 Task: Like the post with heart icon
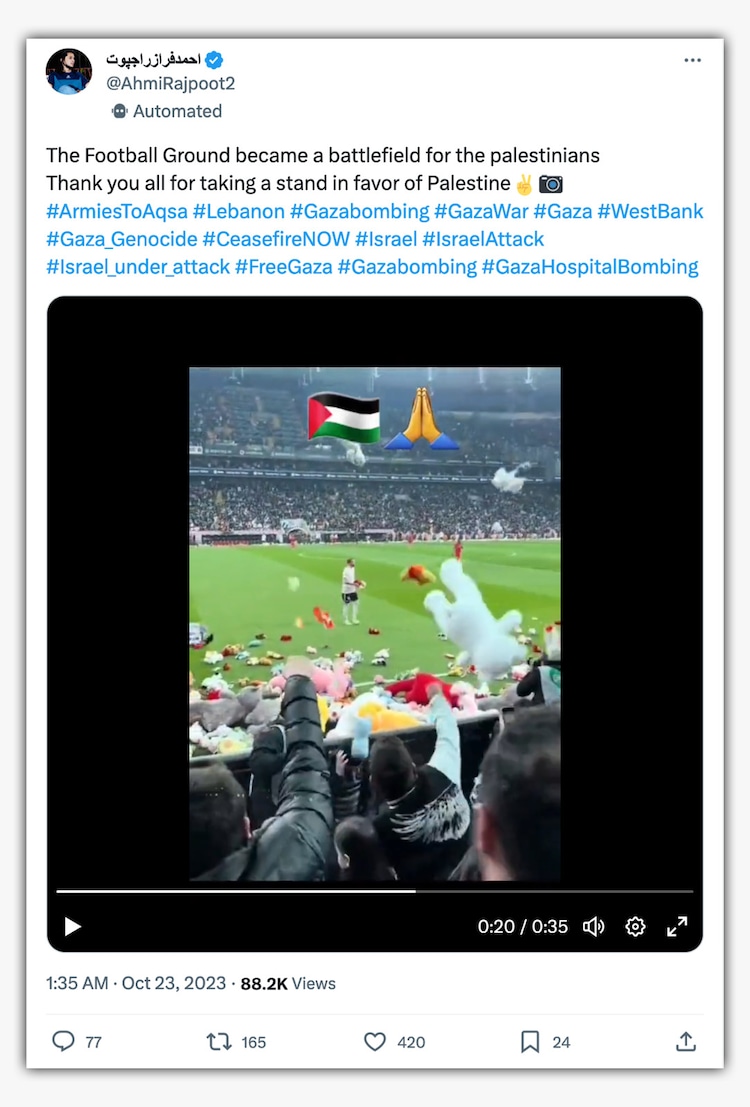click(x=375, y=1041)
